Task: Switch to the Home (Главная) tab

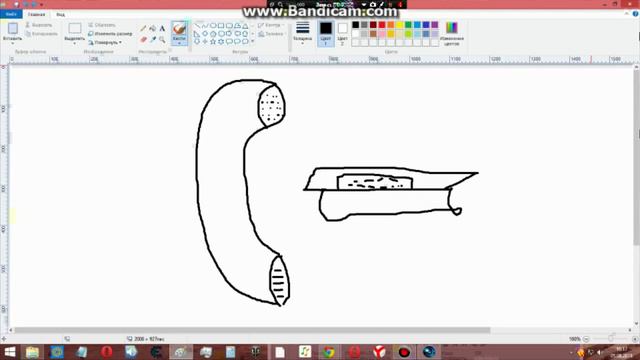Action: coord(36,14)
